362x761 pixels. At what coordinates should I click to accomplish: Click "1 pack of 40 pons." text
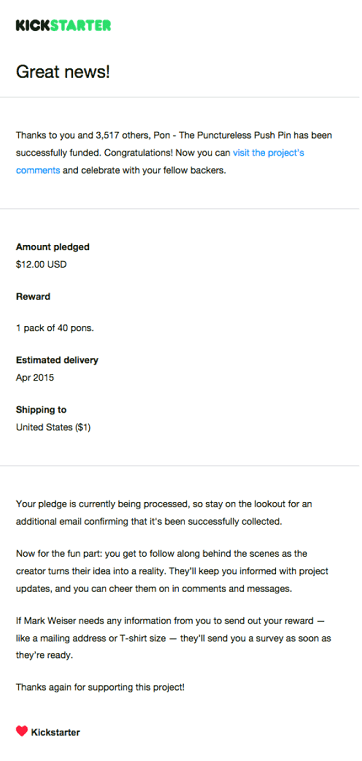[55, 328]
